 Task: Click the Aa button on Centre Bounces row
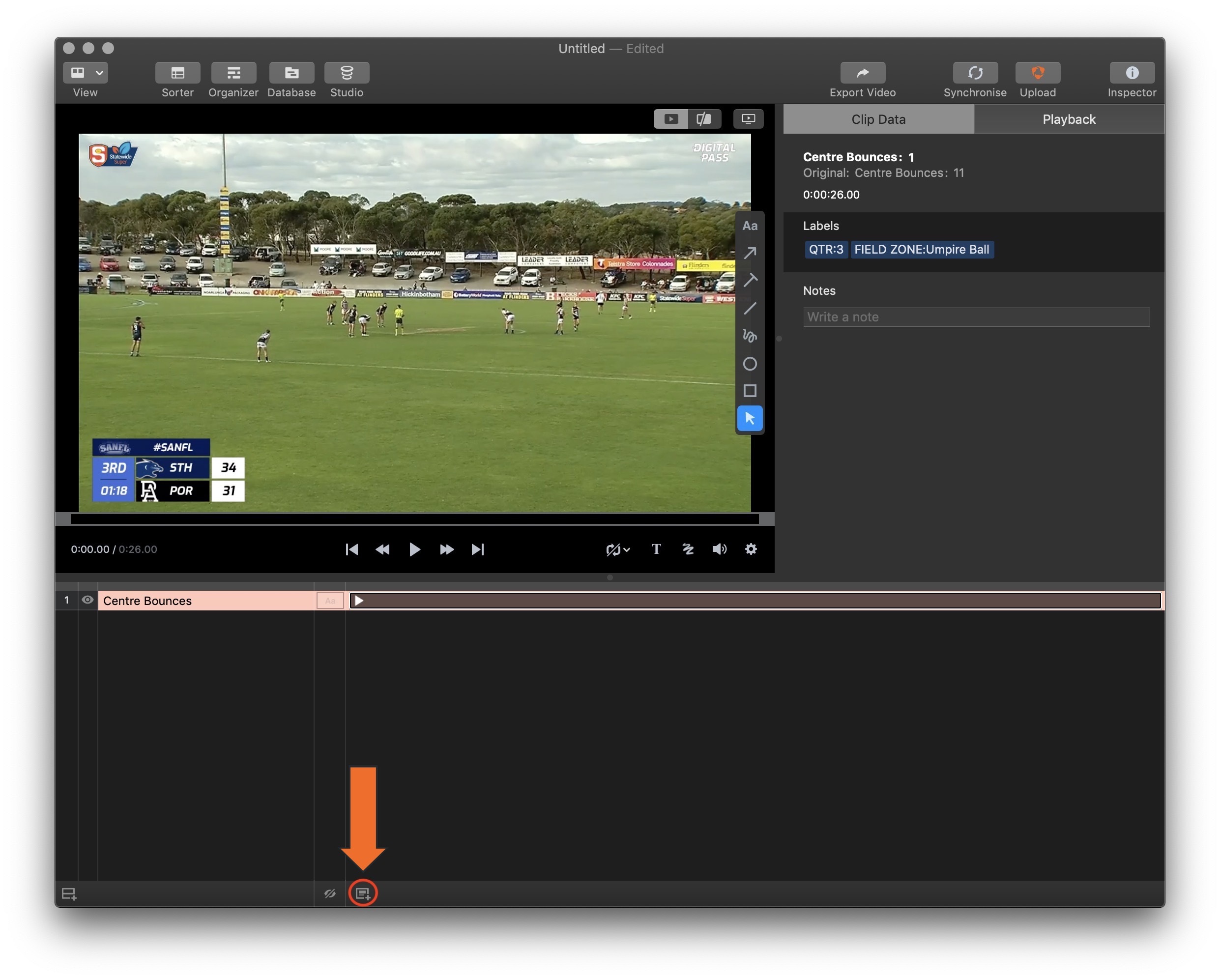point(330,601)
